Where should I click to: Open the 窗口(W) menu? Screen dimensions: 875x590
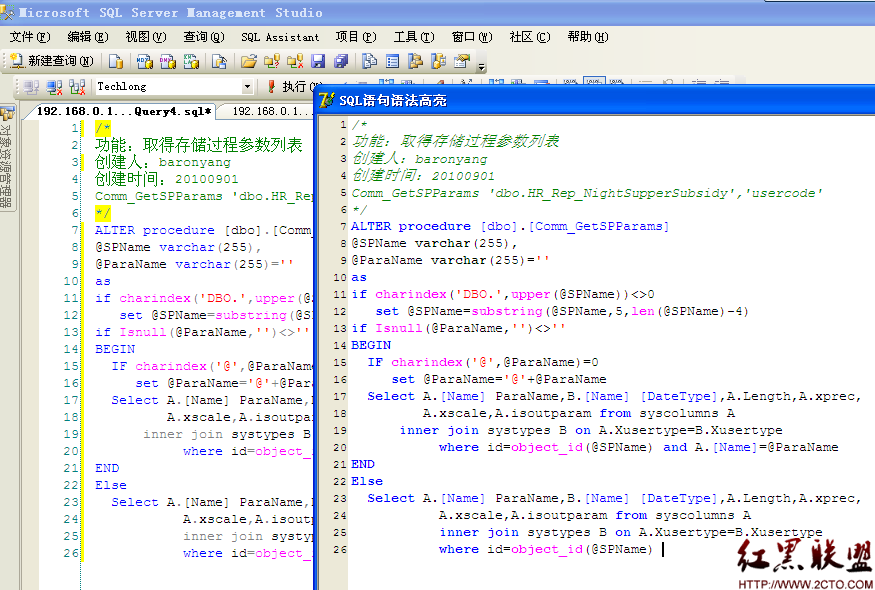472,37
